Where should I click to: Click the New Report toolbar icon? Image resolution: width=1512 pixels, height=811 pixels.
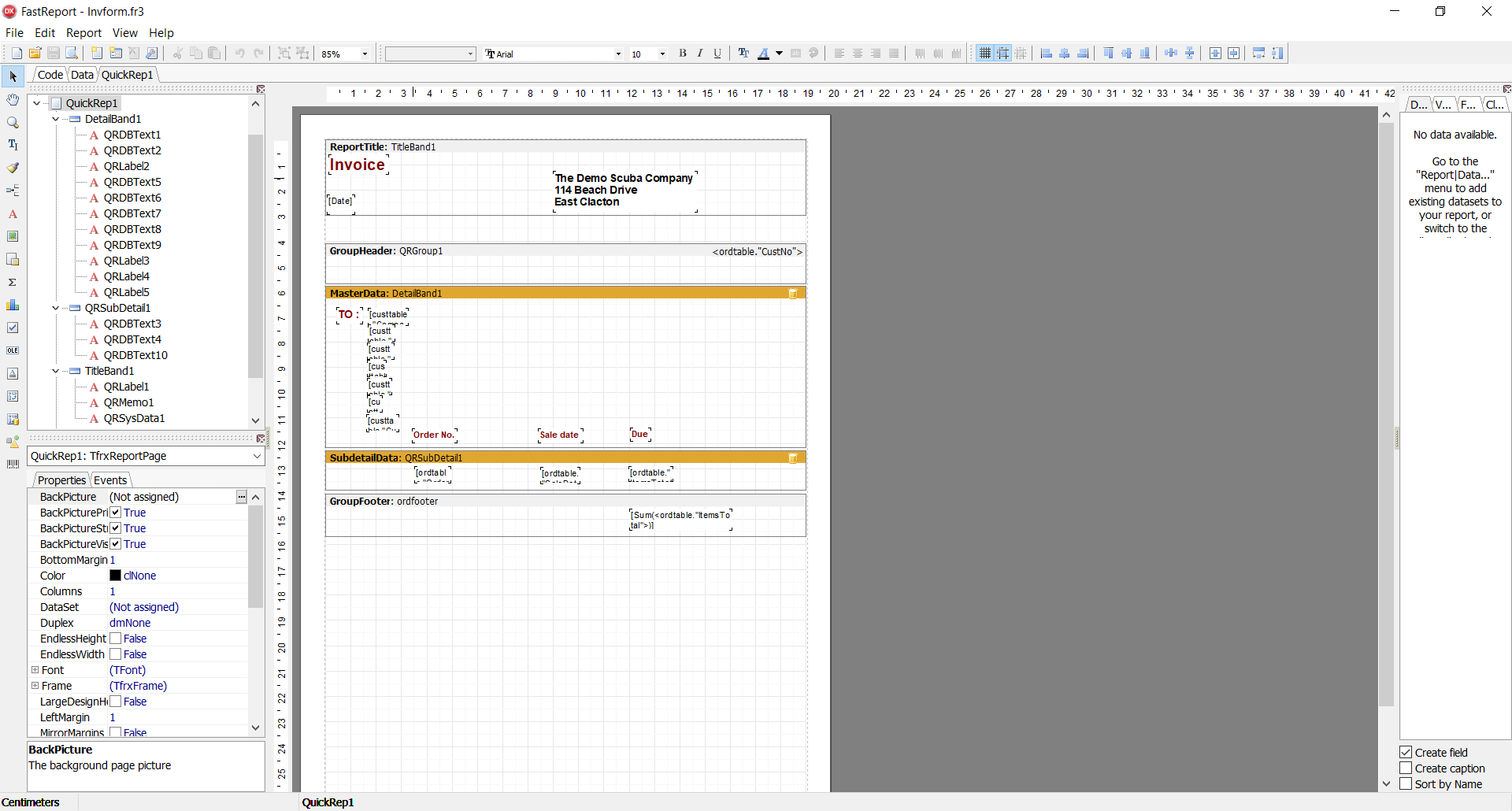17,54
